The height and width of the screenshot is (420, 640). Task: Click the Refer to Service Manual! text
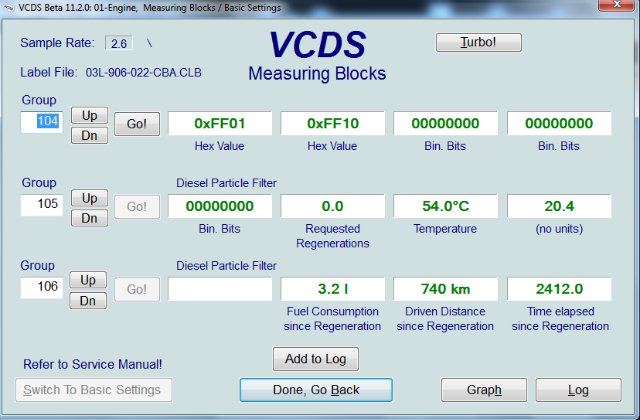click(93, 364)
